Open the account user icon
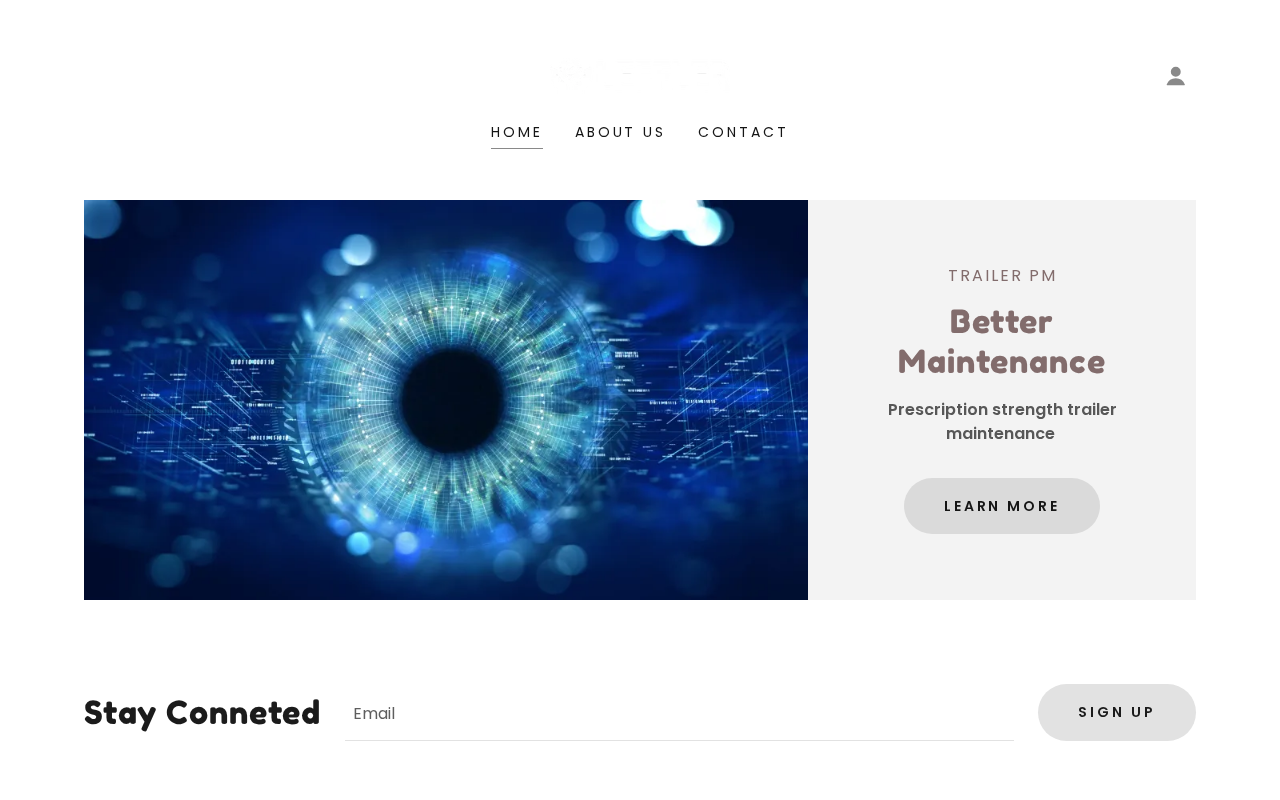 (1175, 76)
